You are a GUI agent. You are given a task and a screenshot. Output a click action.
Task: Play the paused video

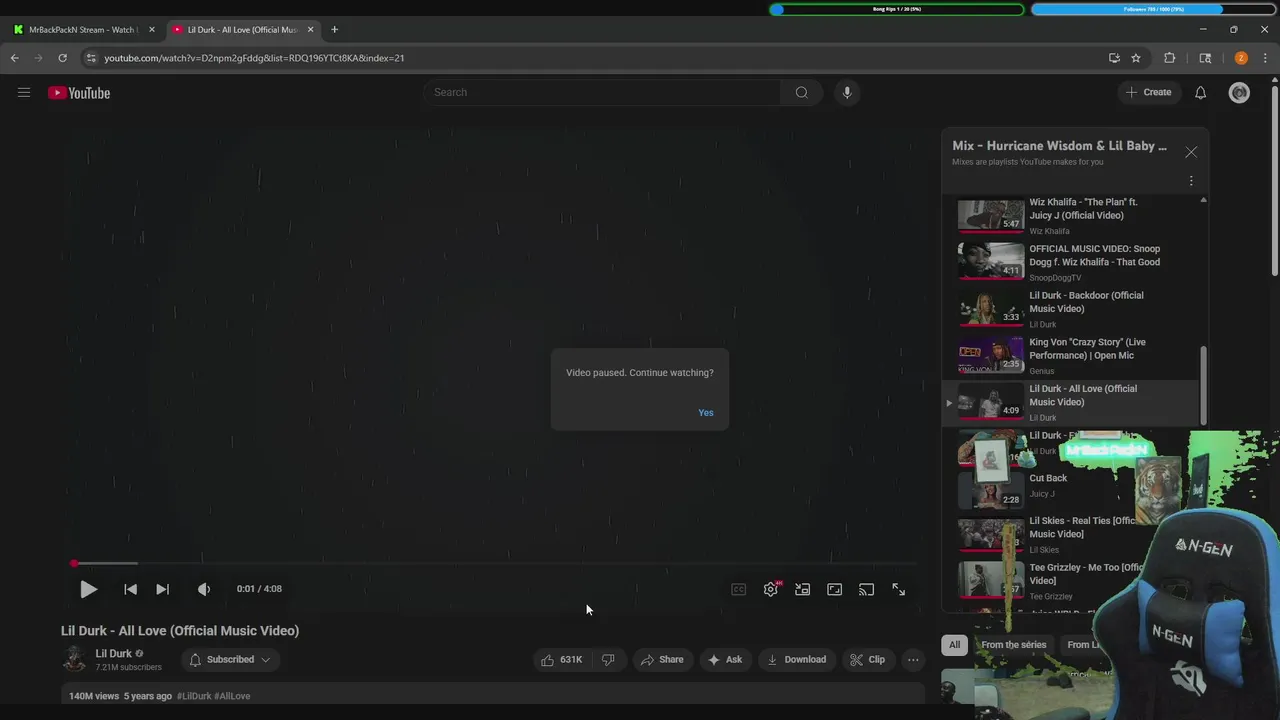tap(88, 589)
